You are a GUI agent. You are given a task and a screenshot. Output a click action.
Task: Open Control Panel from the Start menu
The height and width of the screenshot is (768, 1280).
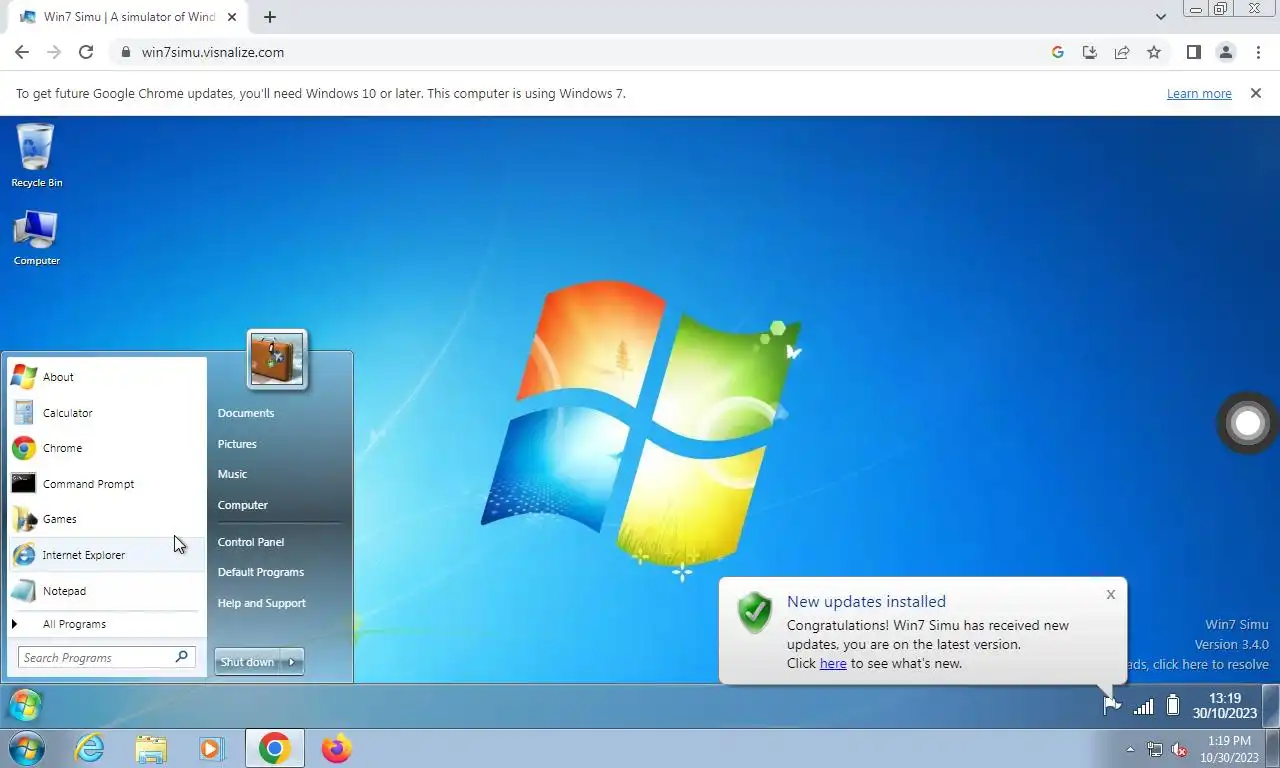pyautogui.click(x=251, y=542)
